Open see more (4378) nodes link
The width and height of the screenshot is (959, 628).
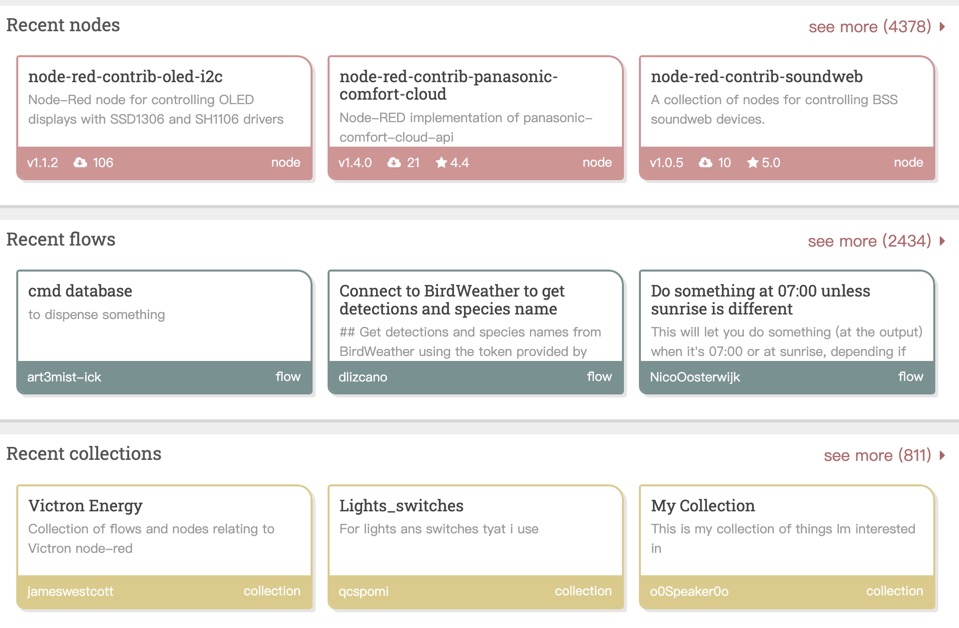coord(869,27)
